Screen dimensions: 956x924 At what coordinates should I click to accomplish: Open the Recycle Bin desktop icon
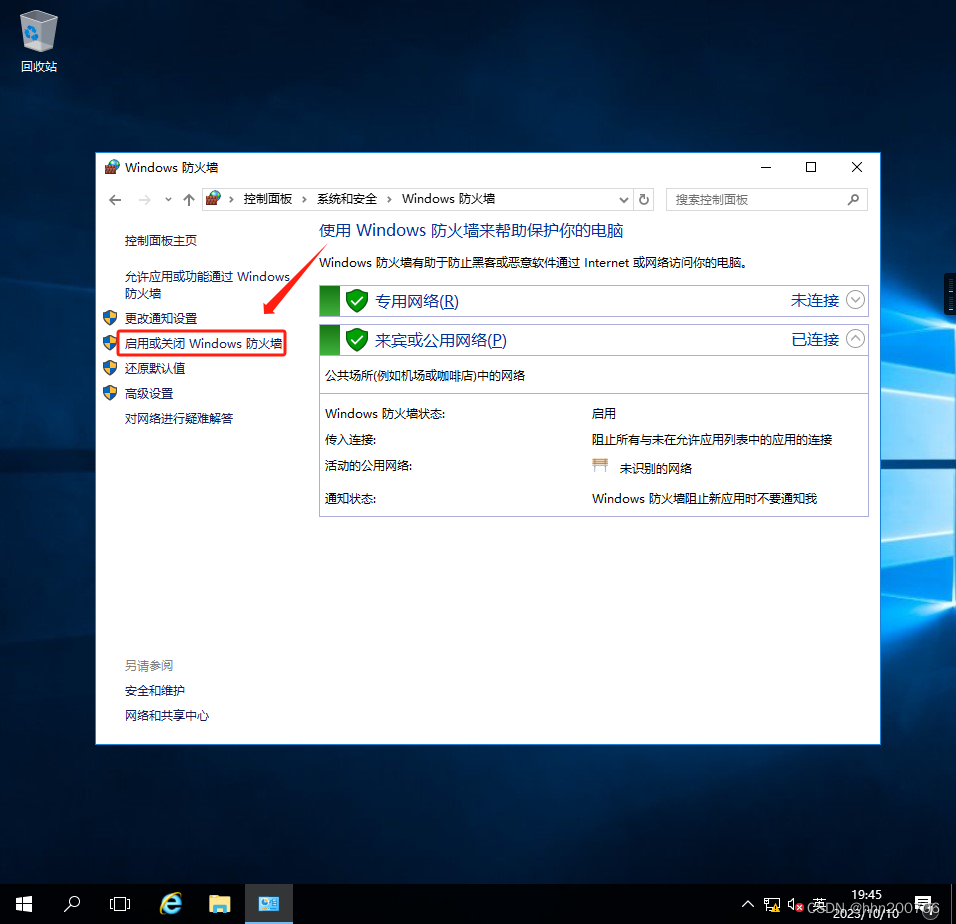(x=38, y=41)
